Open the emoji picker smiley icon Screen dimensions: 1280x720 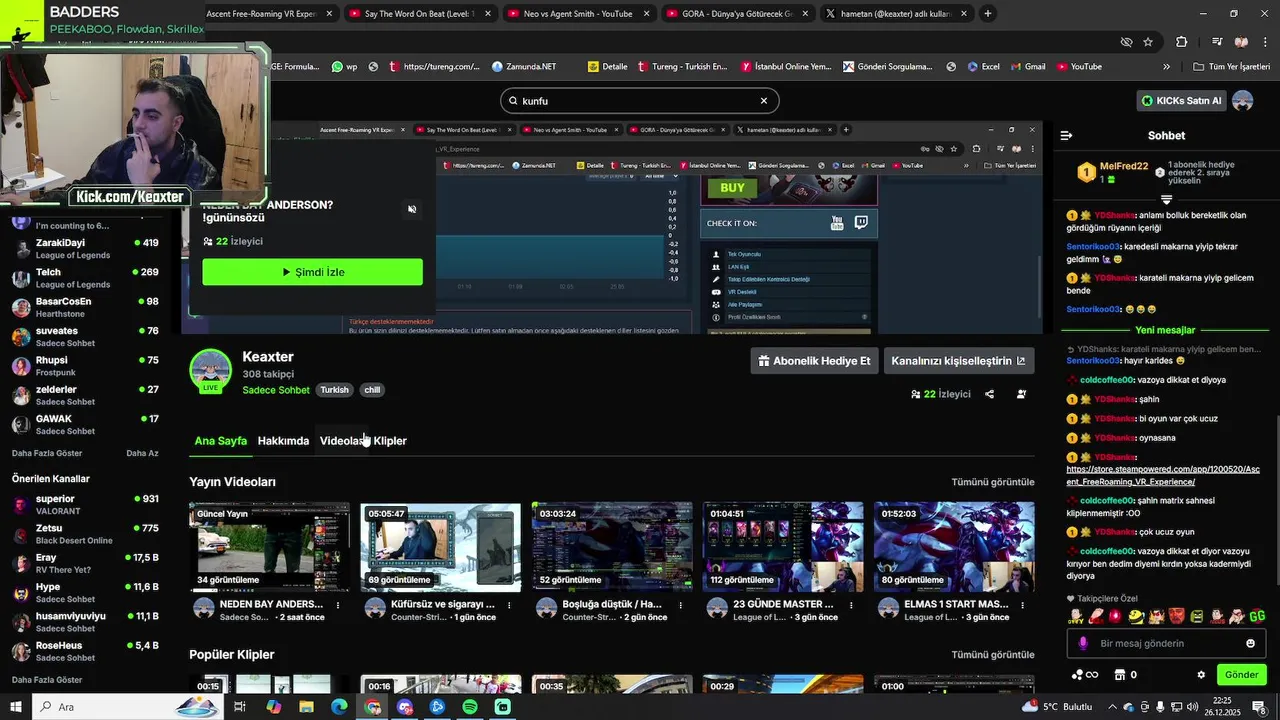[1250, 644]
